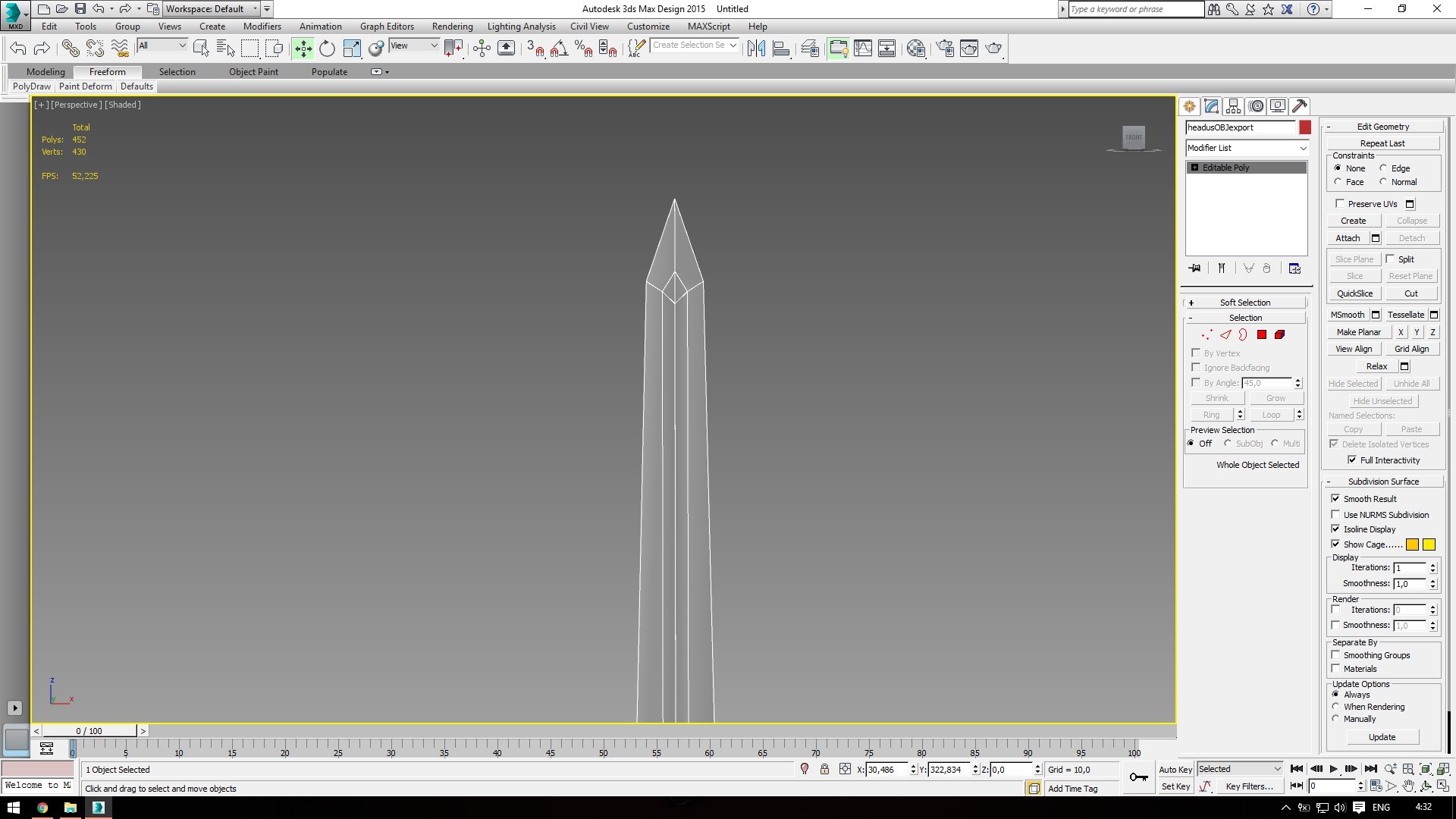Open the Create command panel tab
The width and height of the screenshot is (1456, 819).
pos(1189,106)
